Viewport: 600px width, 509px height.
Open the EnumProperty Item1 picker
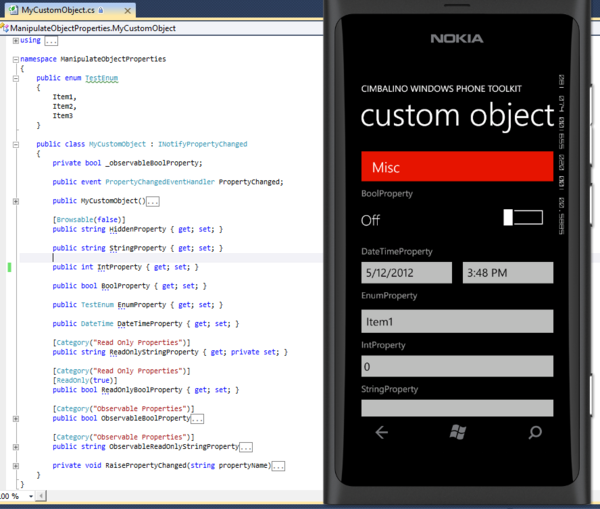[x=457, y=321]
